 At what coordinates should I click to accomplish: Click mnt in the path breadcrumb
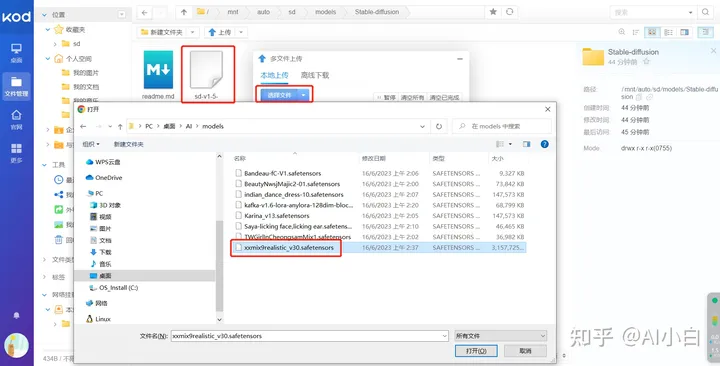(x=233, y=12)
